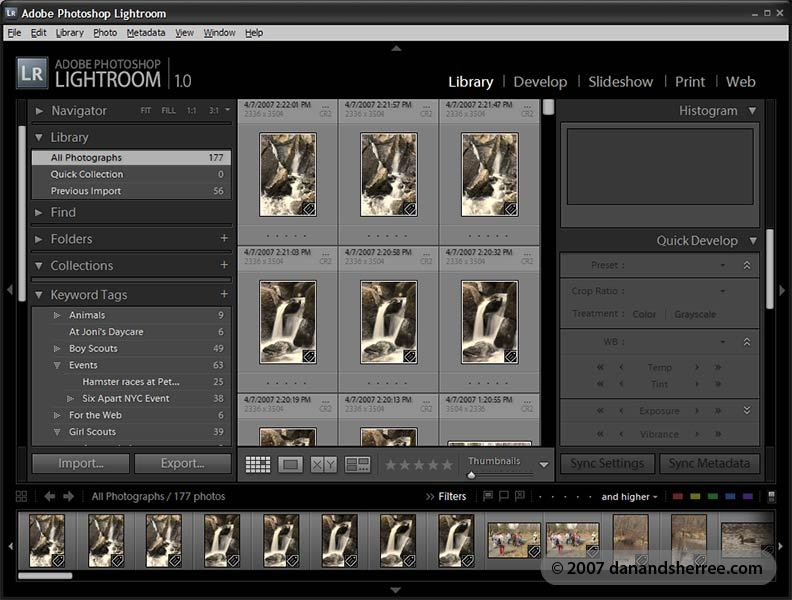
Task: Increase Exposure by large step double arrow
Action: (x=717, y=411)
